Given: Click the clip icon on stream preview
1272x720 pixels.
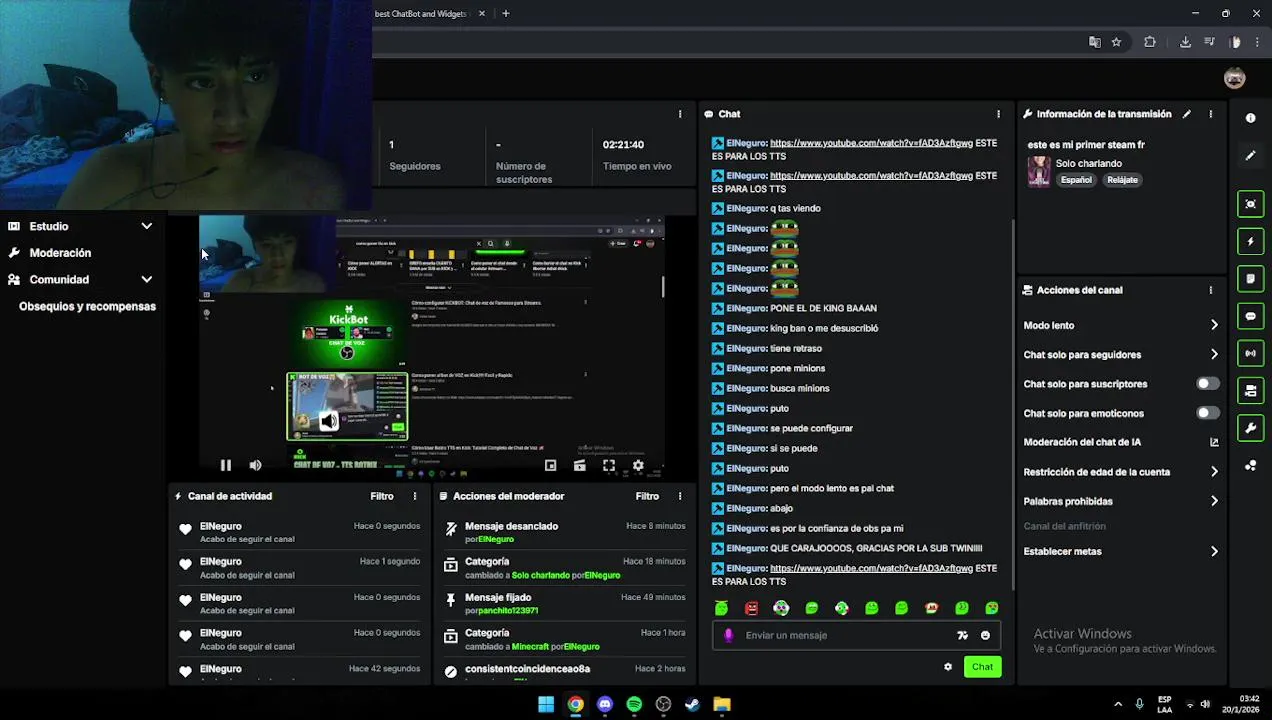Looking at the screenshot, I should coord(579,465).
